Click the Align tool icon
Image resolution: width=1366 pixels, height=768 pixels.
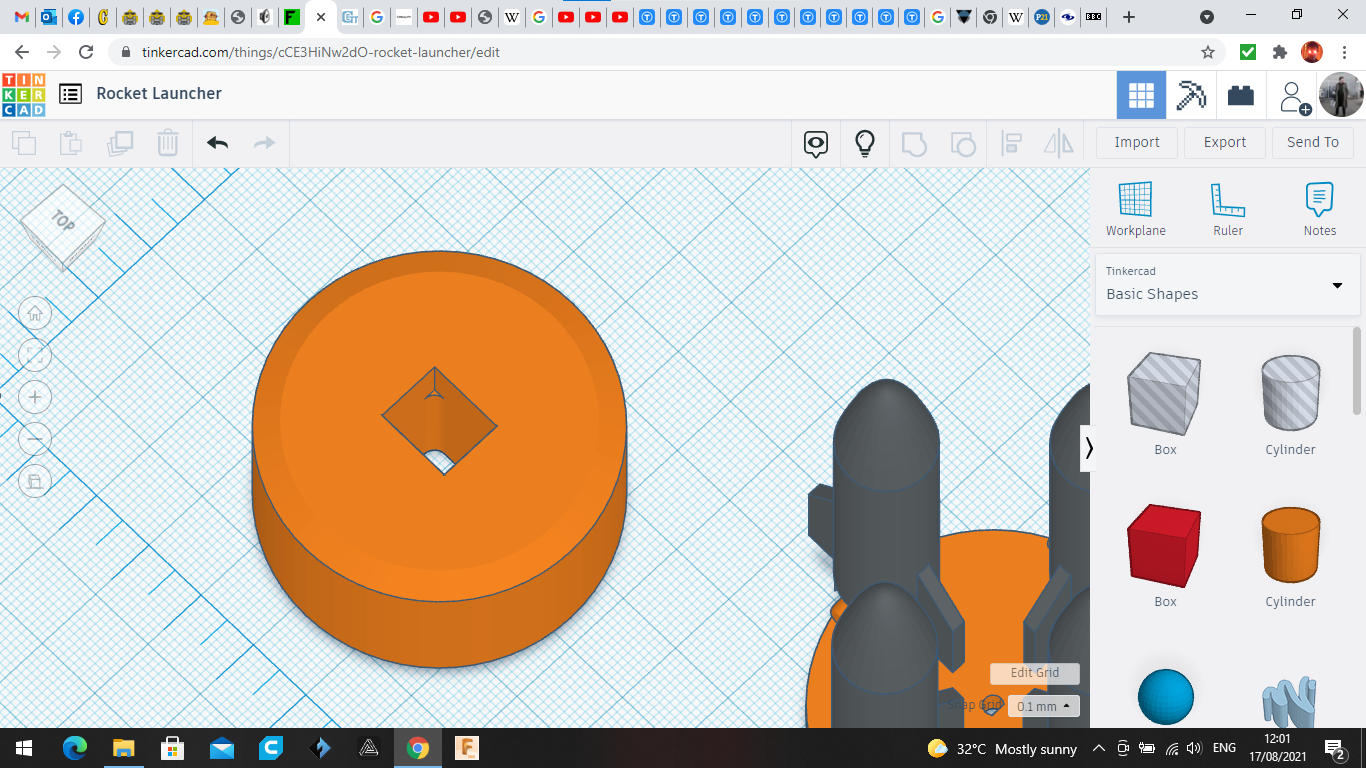click(x=1011, y=144)
